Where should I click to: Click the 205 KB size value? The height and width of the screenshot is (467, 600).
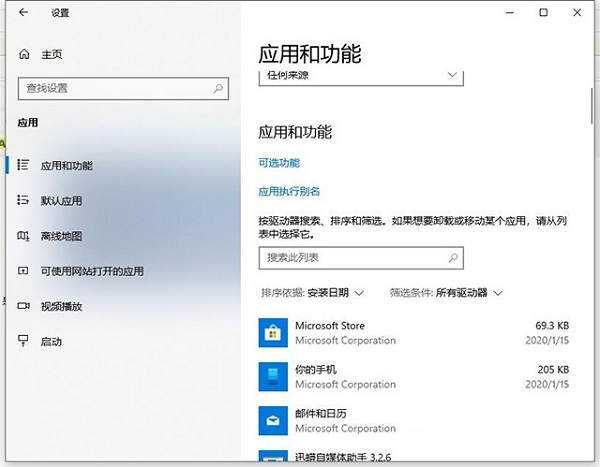click(553, 370)
